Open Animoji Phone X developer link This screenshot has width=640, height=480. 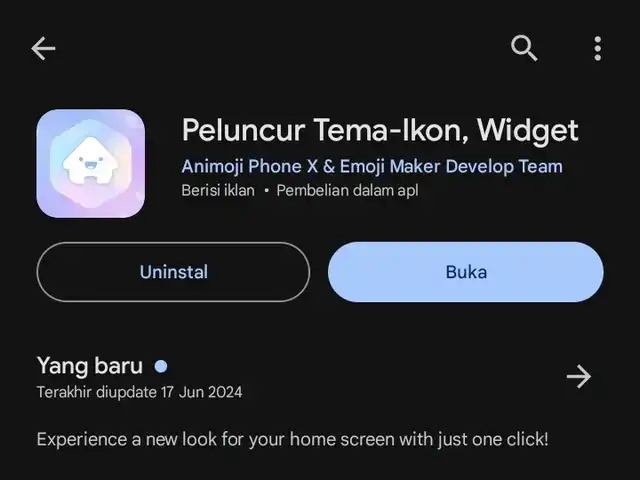(372, 167)
